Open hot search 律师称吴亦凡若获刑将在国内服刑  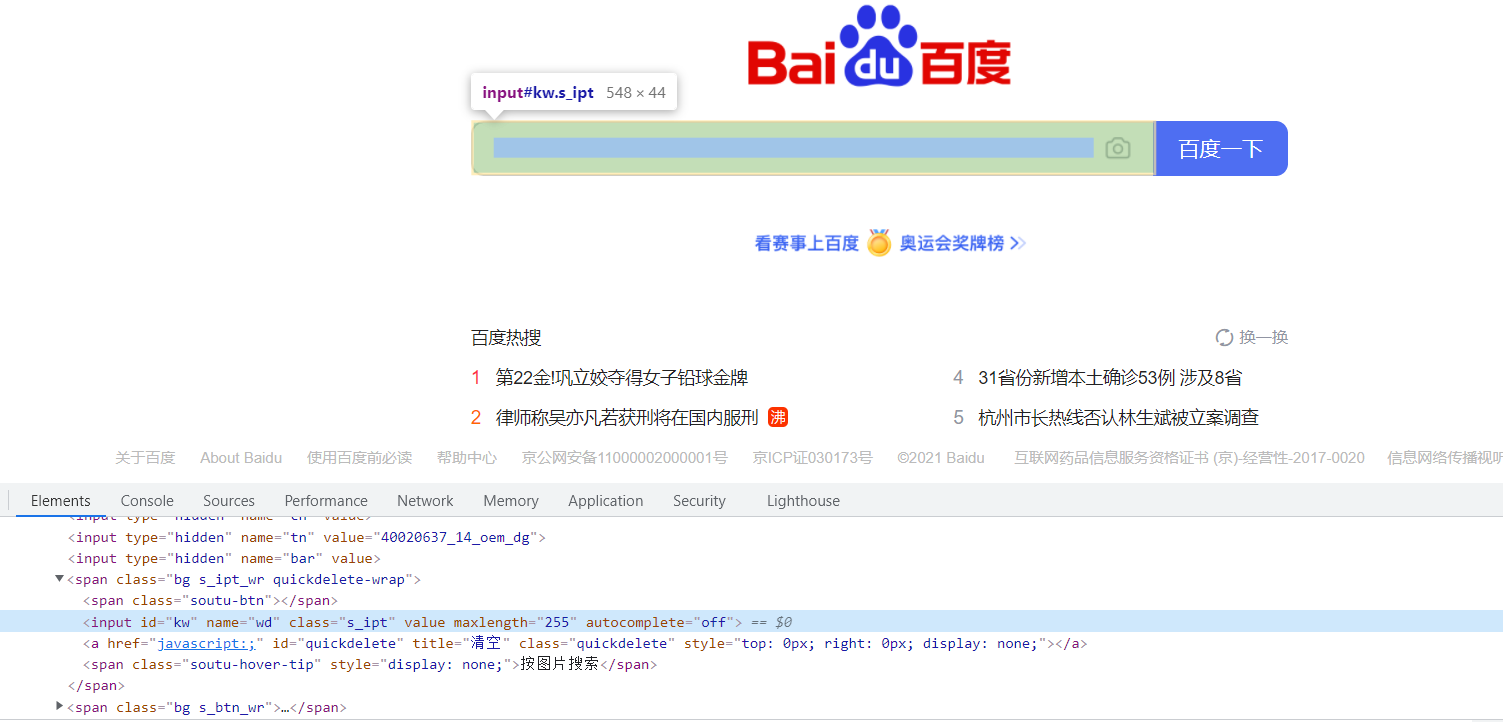627,417
